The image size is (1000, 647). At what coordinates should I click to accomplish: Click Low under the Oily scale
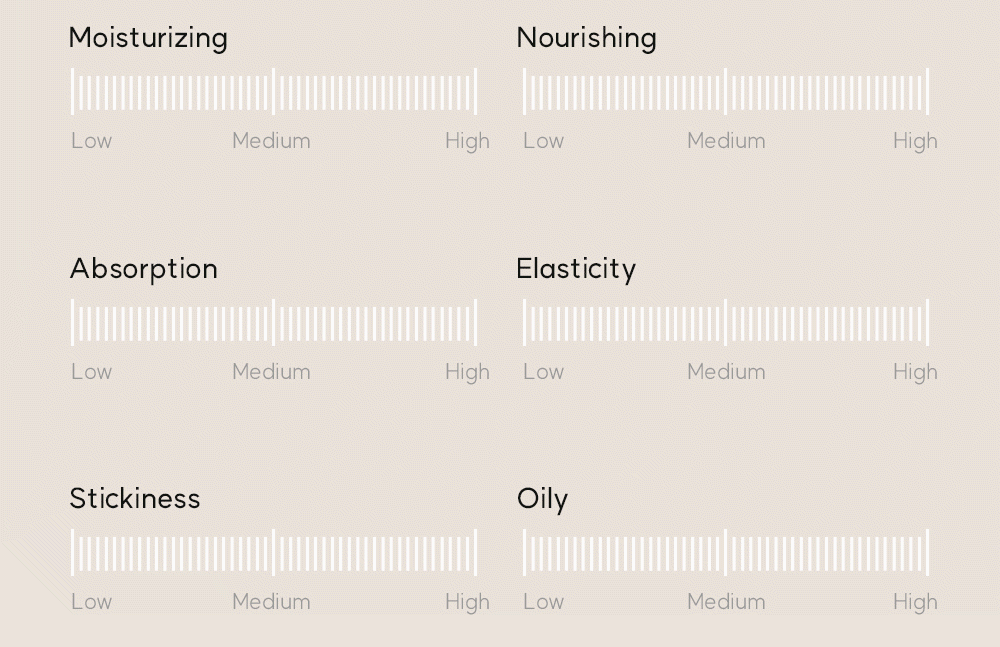point(543,602)
